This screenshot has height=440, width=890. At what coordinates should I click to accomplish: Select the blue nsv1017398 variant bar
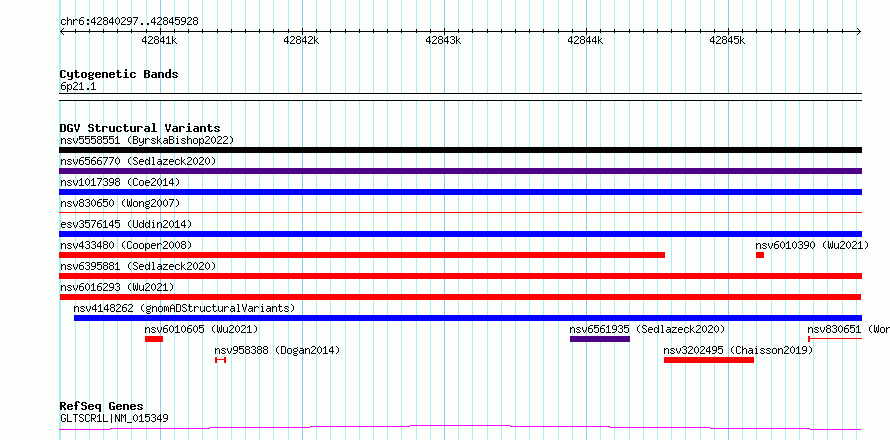(460, 192)
